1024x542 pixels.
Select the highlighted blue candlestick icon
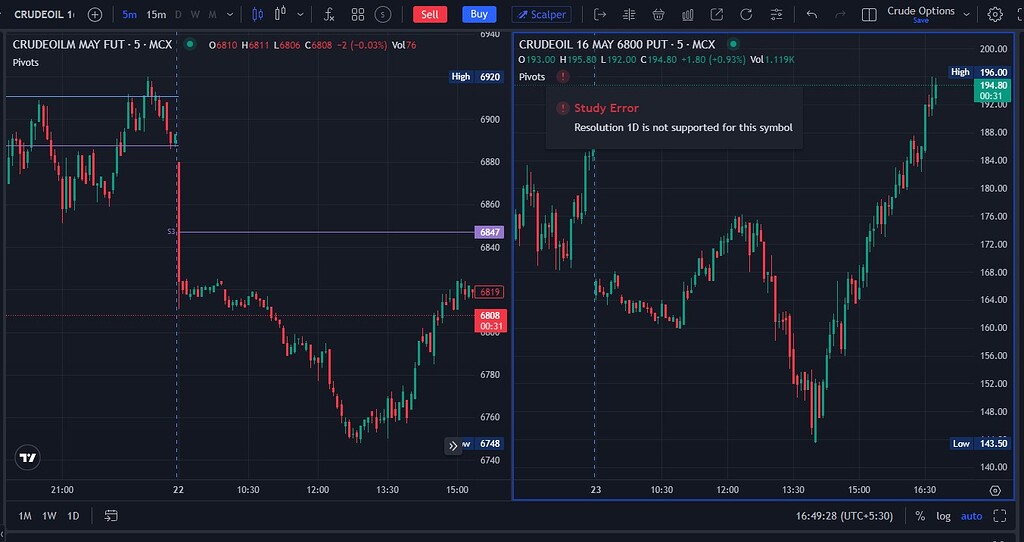257,14
